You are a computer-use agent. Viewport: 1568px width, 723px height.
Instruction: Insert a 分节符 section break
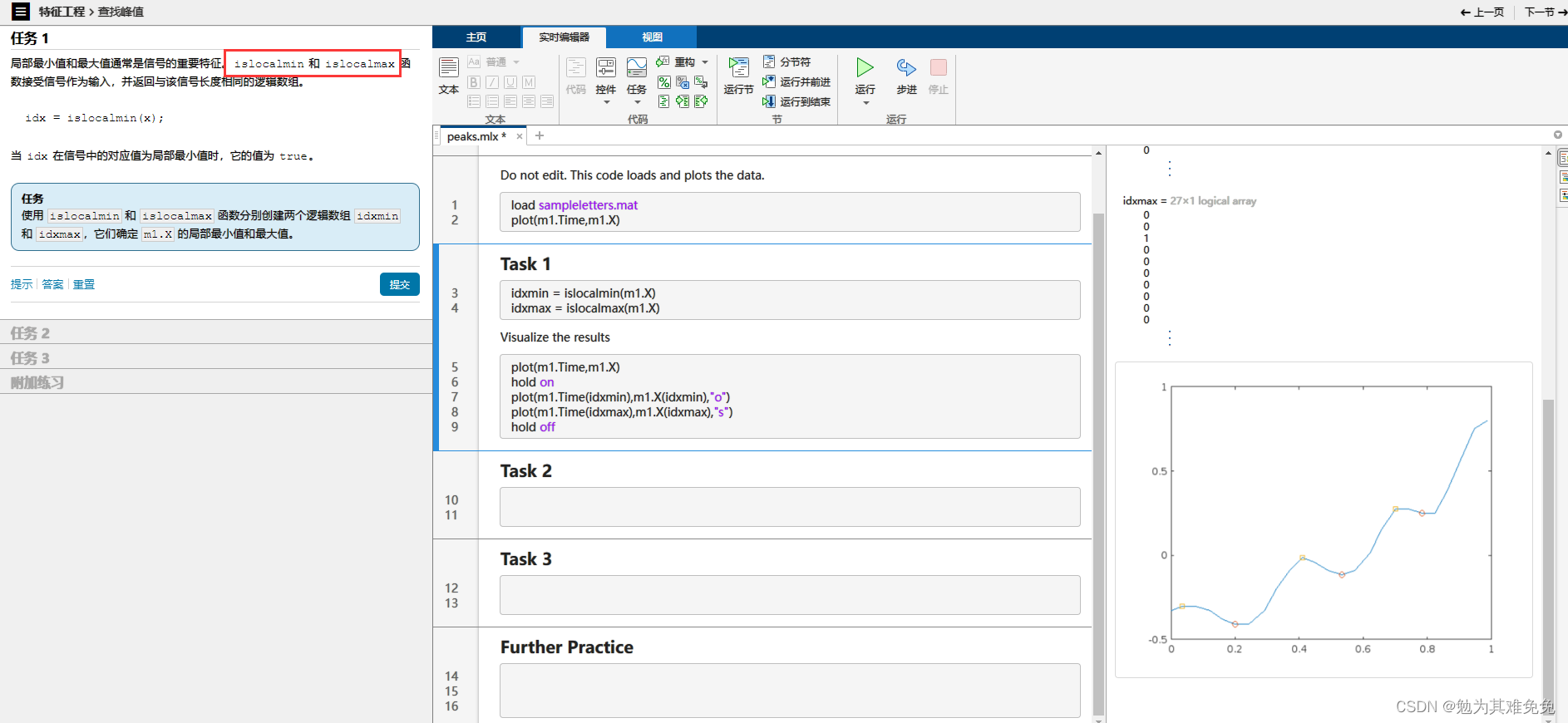pos(786,62)
